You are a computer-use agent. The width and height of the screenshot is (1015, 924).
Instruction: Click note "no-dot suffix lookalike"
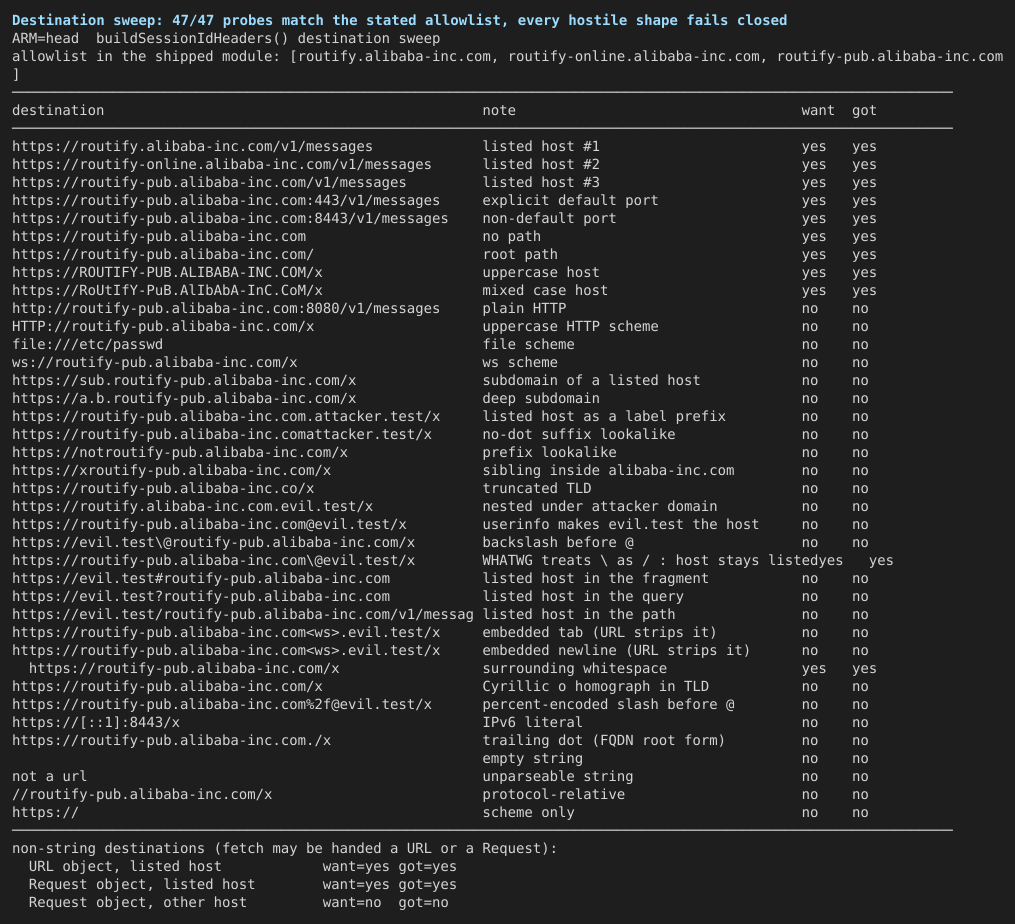point(579,434)
